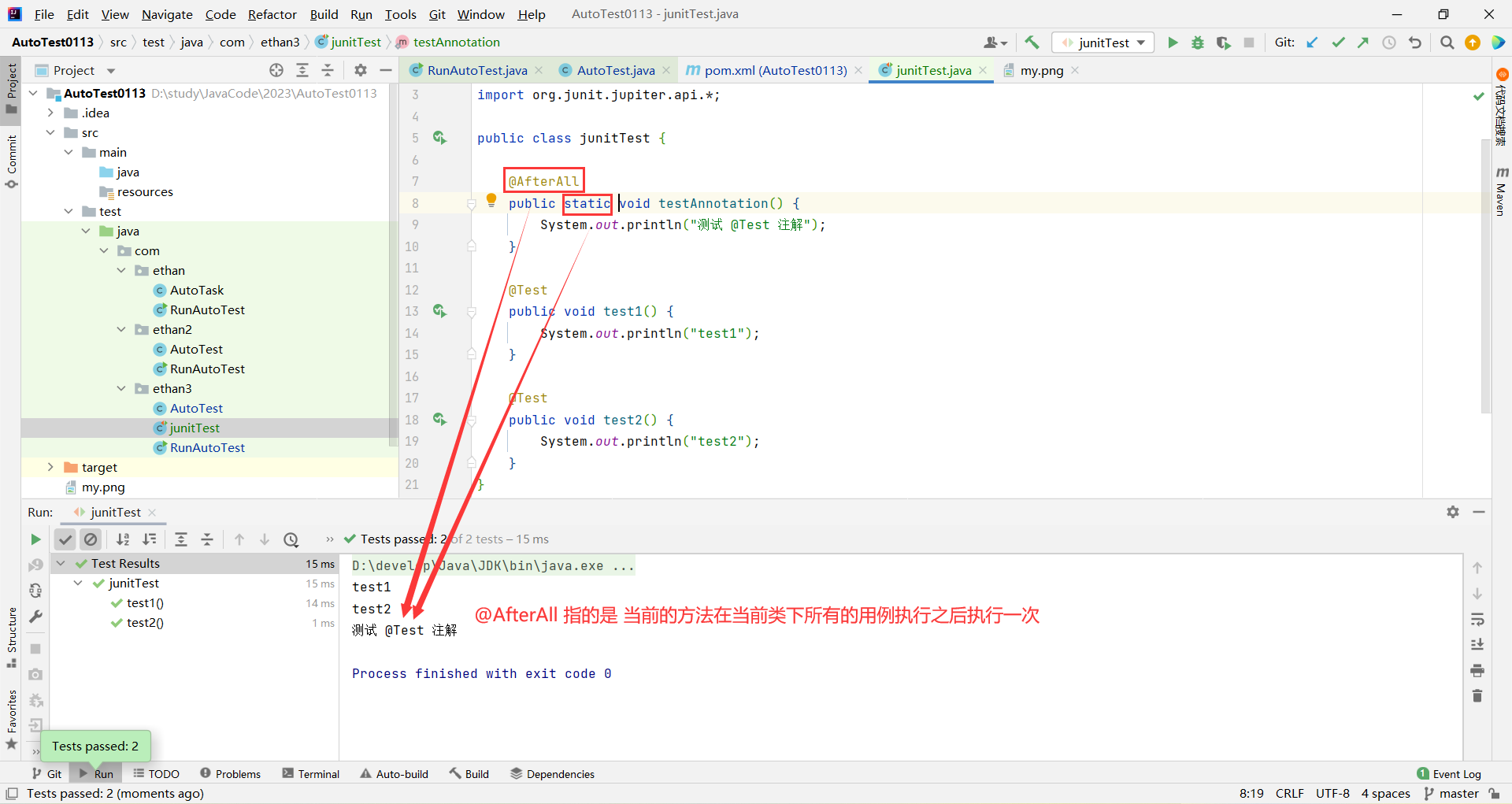Screen dimensions: 1512x804
Task: Rerun tests in Run panel
Action: click(35, 539)
